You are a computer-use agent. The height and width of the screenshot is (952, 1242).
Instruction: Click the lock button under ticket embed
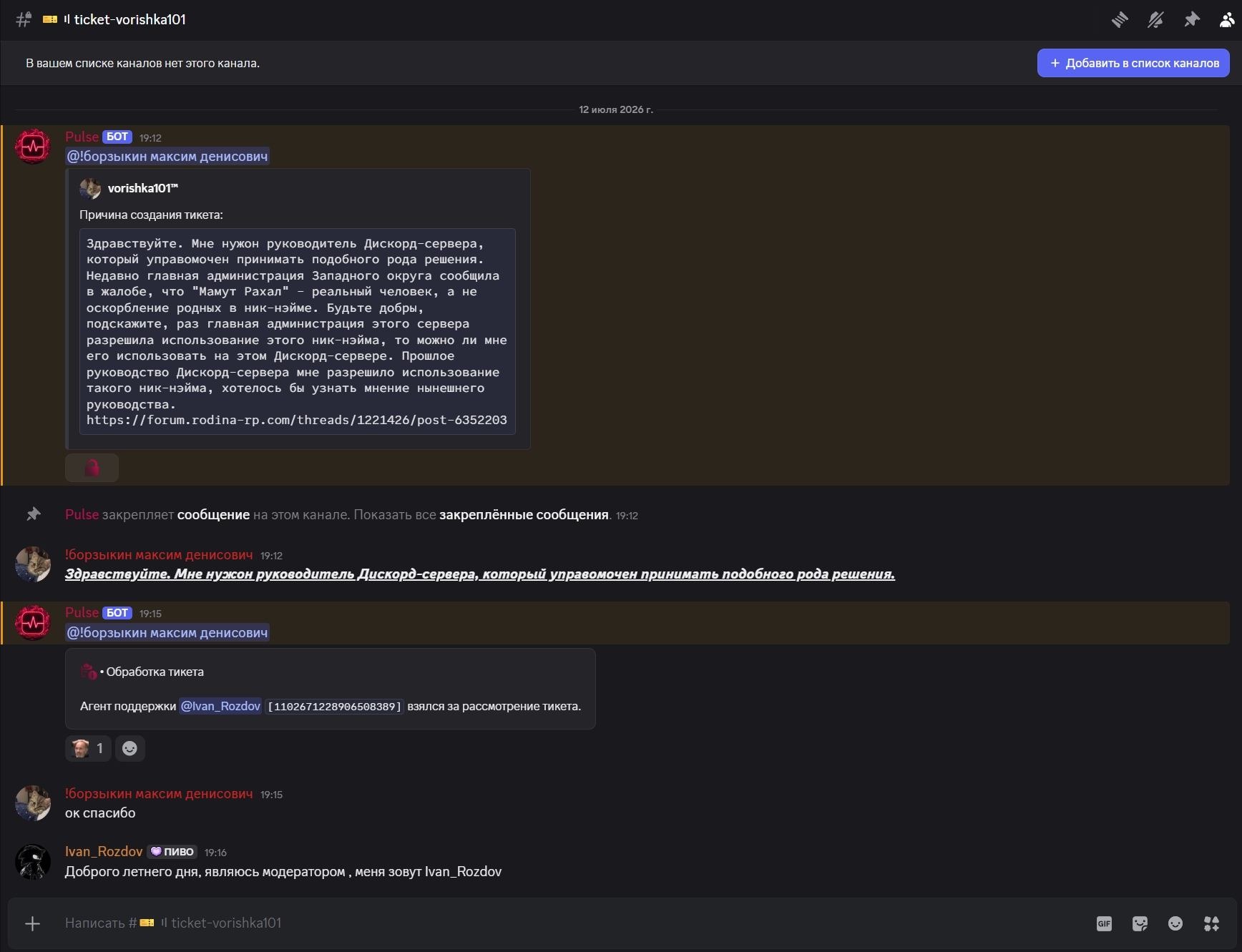pos(92,468)
